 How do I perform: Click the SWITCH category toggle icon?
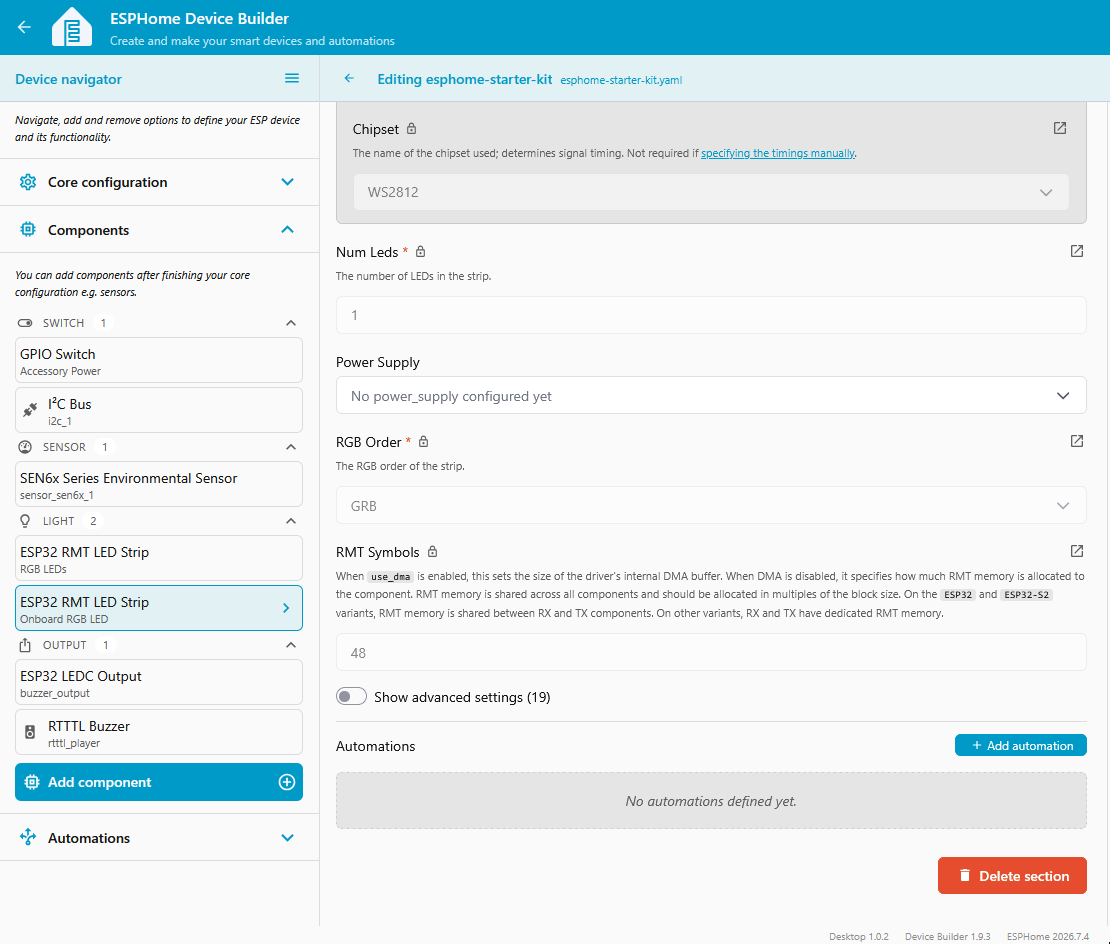coord(25,323)
